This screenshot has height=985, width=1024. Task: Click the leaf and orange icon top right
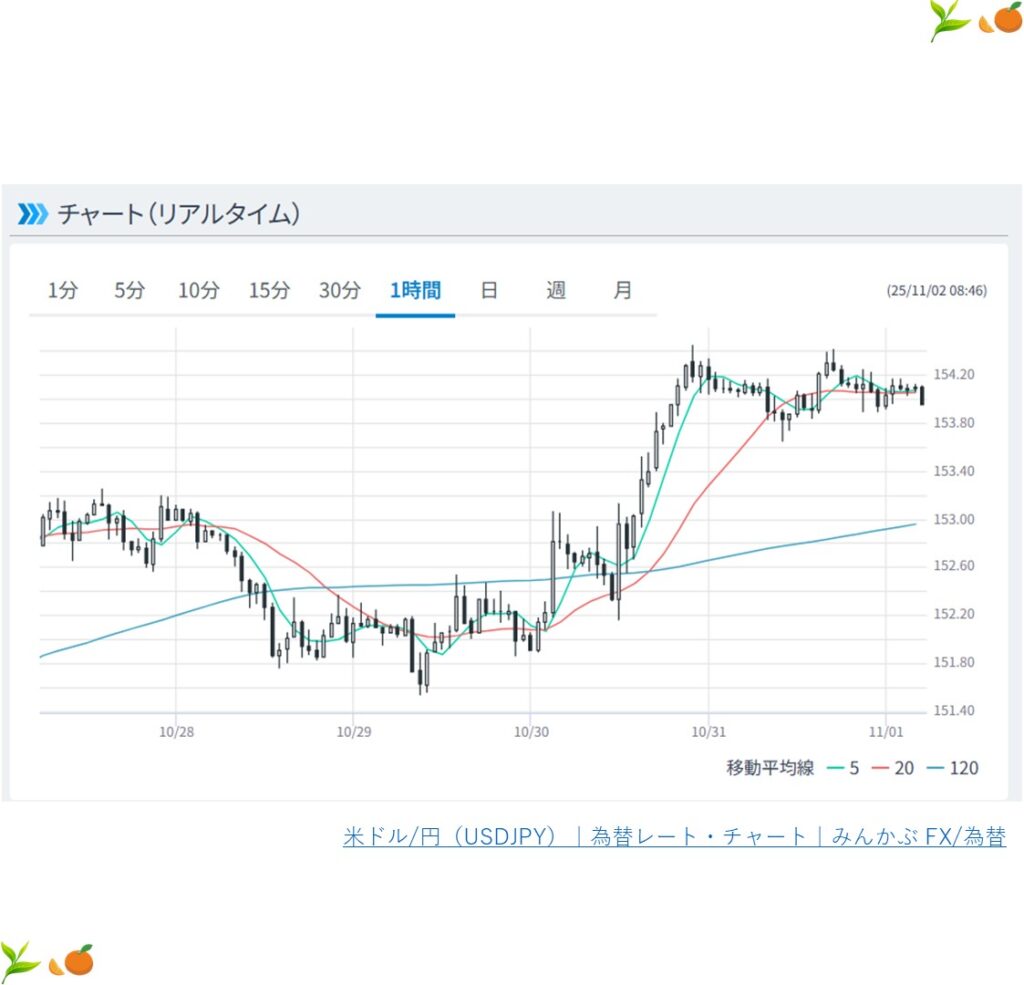pyautogui.click(x=974, y=20)
